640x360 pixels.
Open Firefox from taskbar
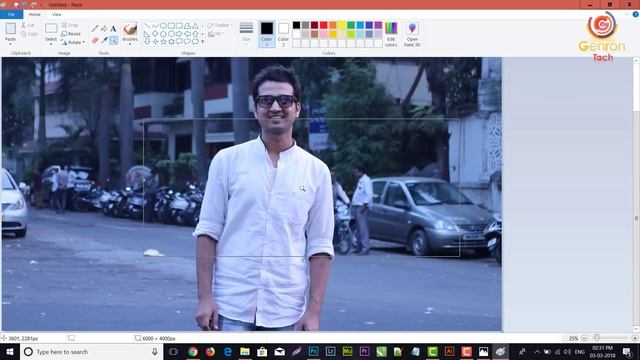pos(210,351)
